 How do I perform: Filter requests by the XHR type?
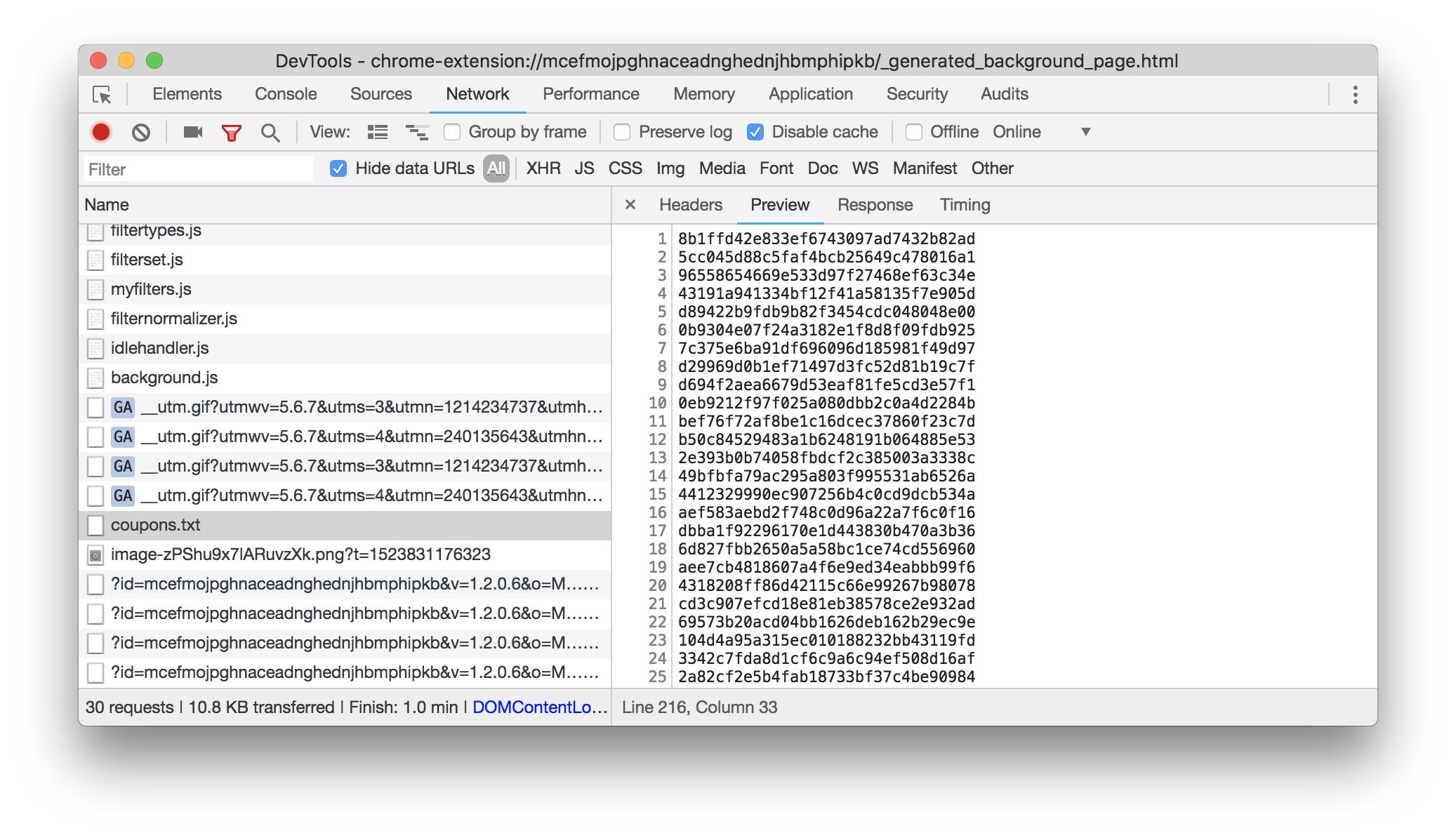(543, 168)
